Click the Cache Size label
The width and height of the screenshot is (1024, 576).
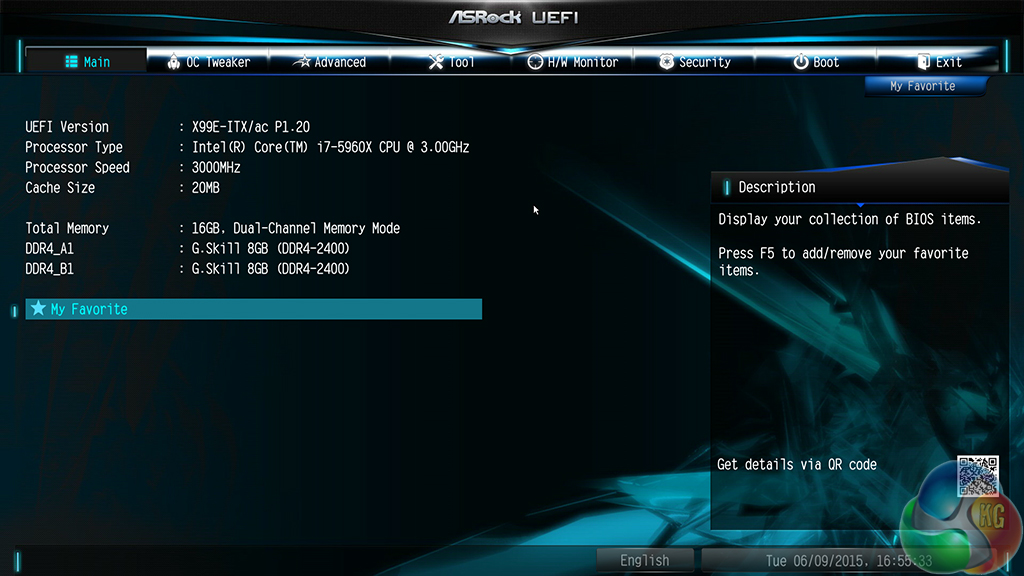(60, 187)
